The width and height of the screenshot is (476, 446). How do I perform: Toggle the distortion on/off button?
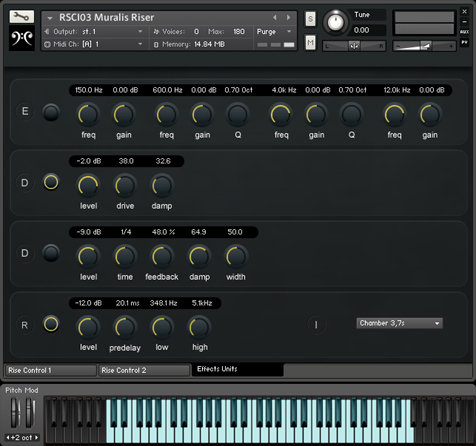(51, 182)
